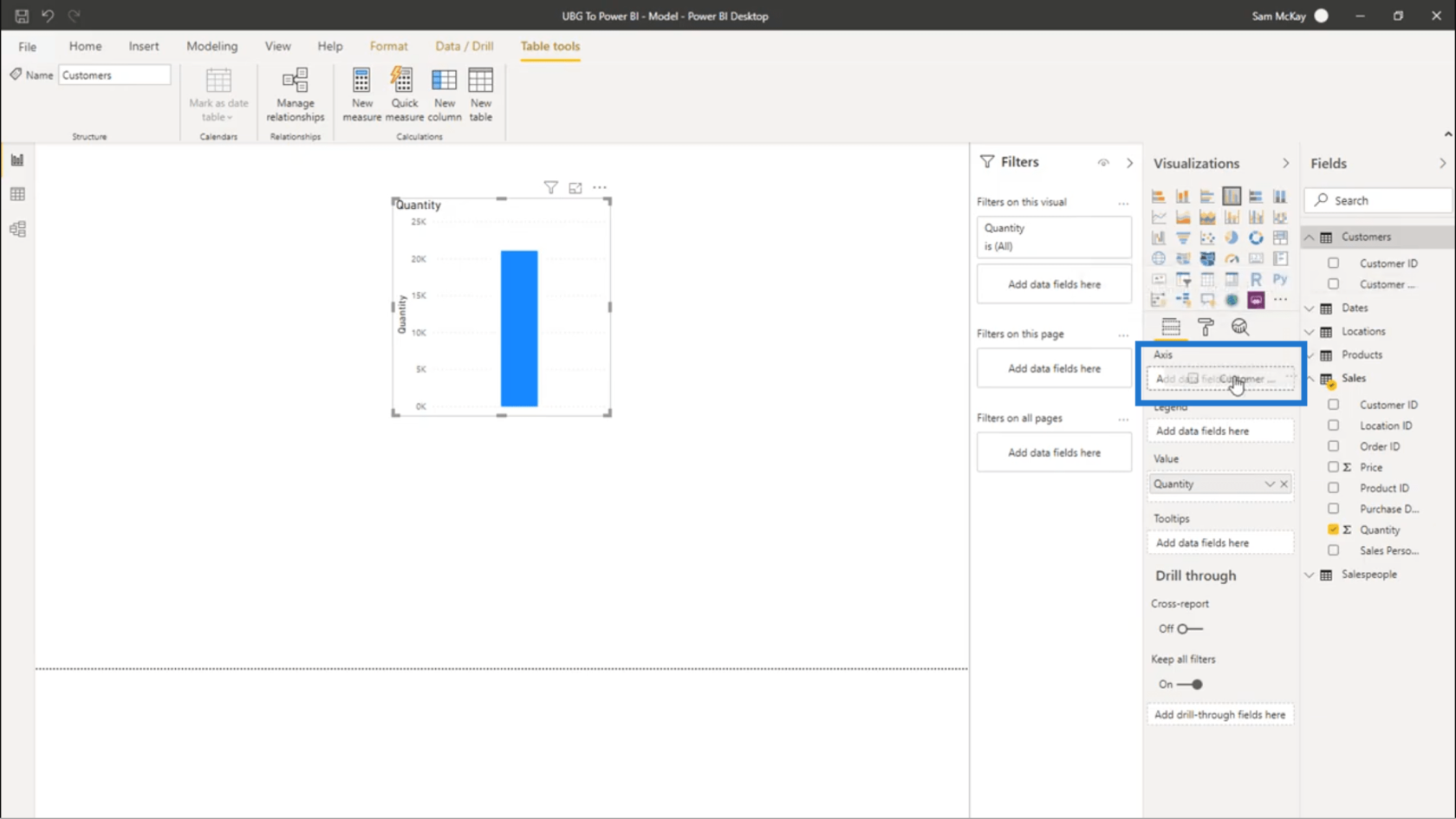Screen dimensions: 1456x819
Task: Add a New column
Action: (444, 94)
